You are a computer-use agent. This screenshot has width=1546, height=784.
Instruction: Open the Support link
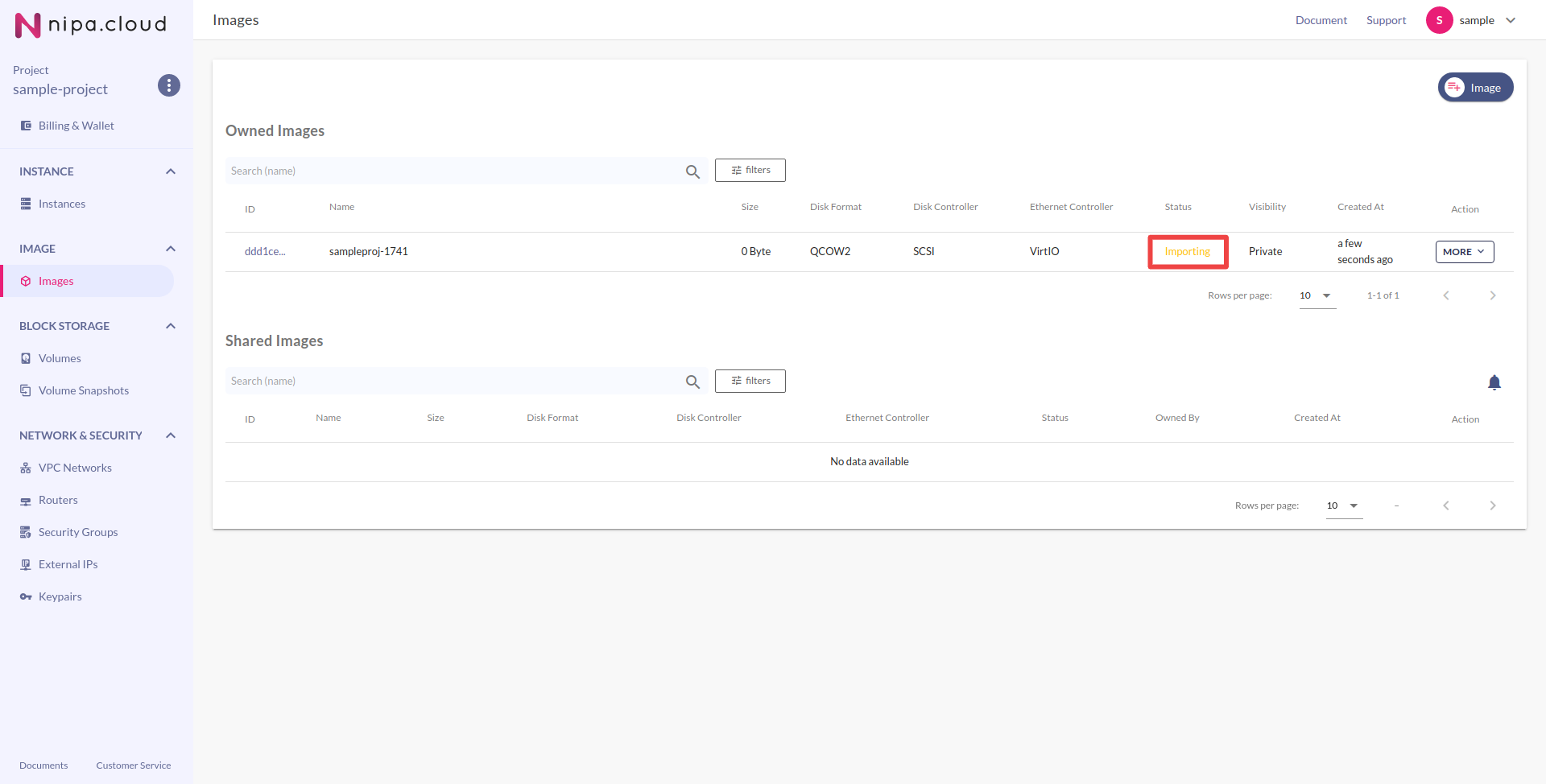(x=1386, y=20)
